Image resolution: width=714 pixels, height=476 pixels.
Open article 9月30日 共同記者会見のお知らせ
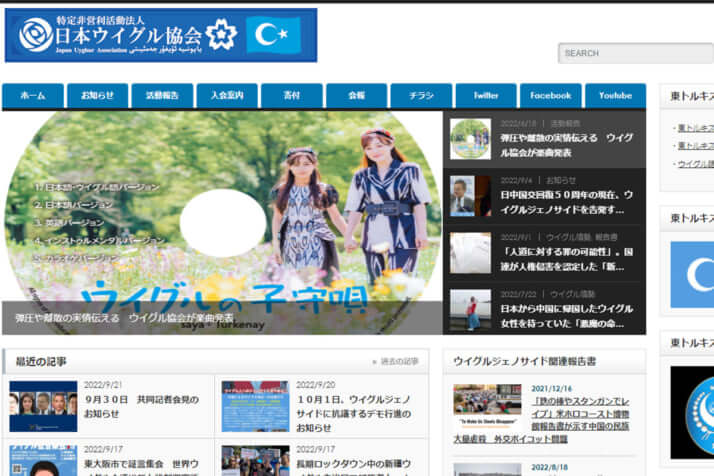pyautogui.click(x=142, y=406)
